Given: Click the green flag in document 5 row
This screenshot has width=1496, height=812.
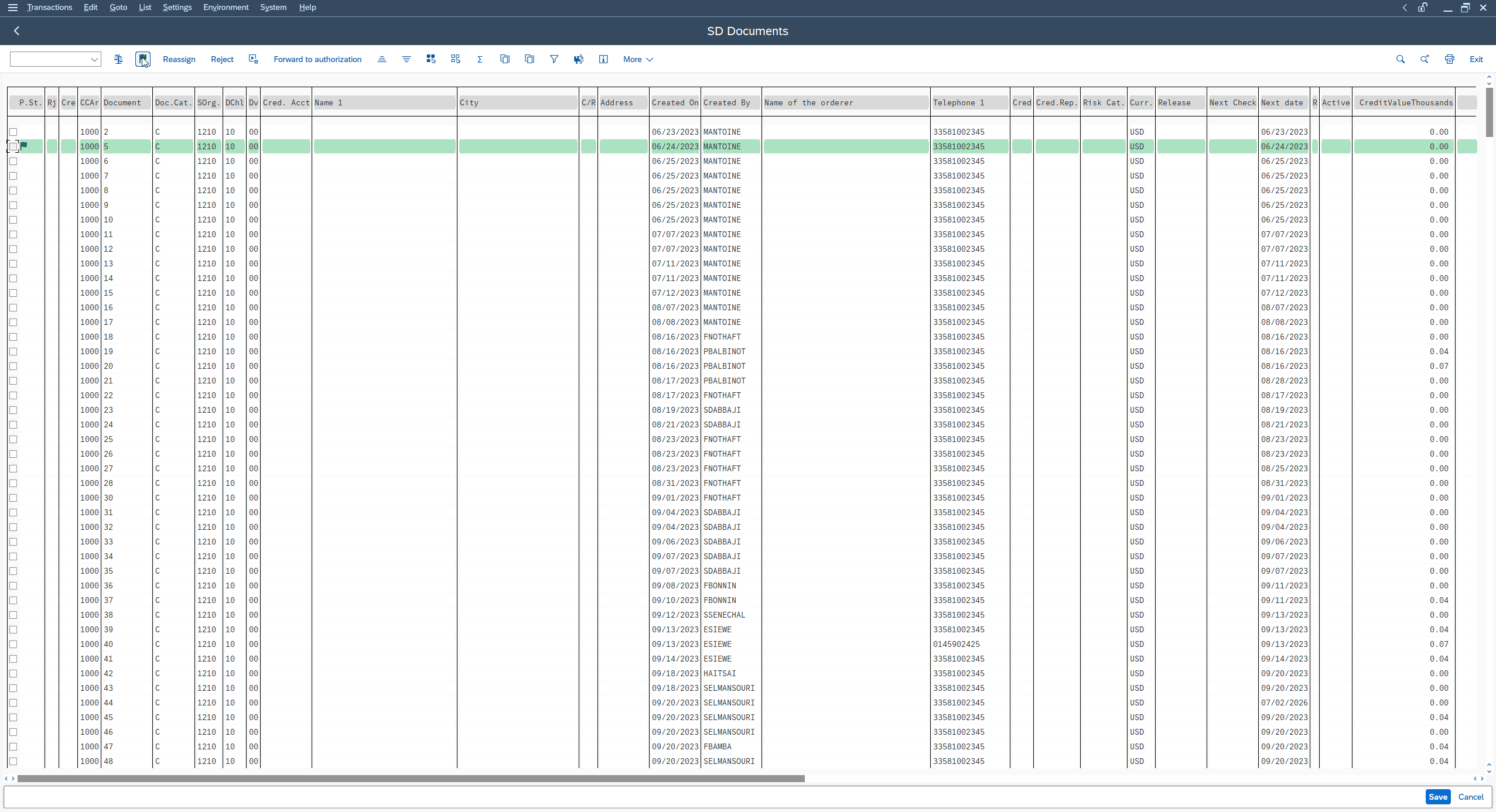Looking at the screenshot, I should pyautogui.click(x=24, y=146).
